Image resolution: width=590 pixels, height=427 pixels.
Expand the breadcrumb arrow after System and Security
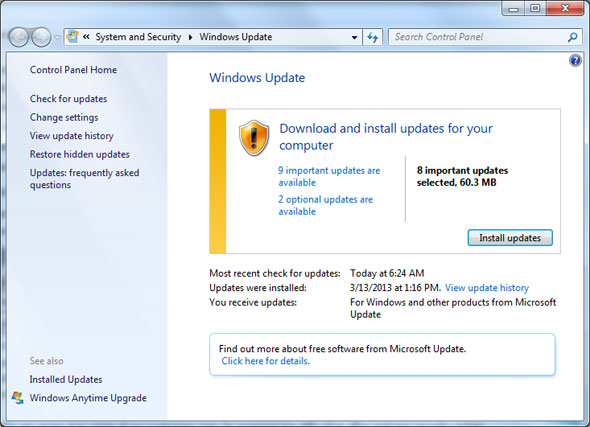point(190,37)
